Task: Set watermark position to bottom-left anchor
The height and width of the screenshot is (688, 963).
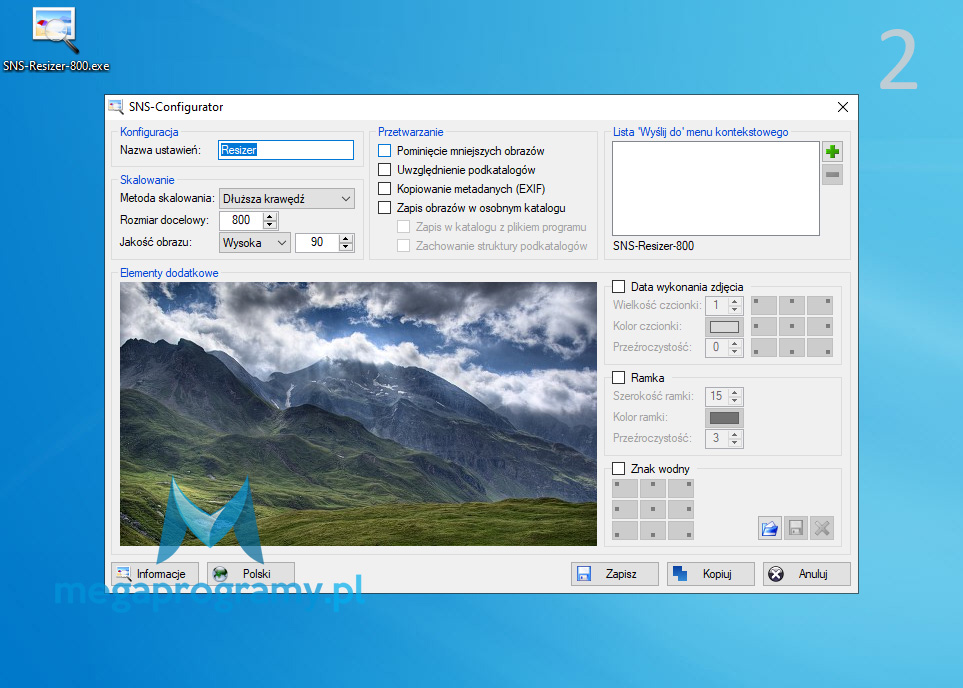Action: 625,530
